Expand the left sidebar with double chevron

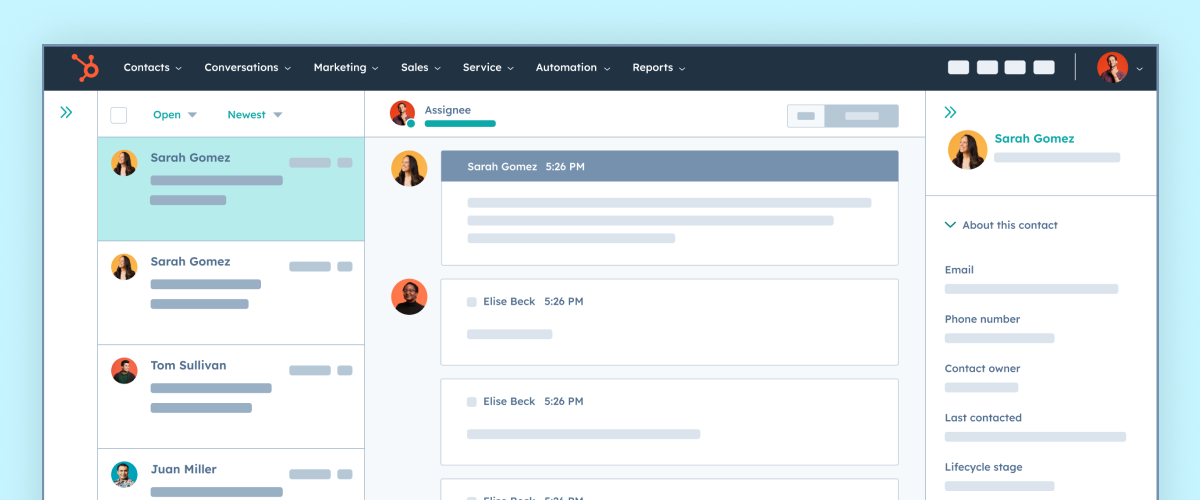point(66,113)
